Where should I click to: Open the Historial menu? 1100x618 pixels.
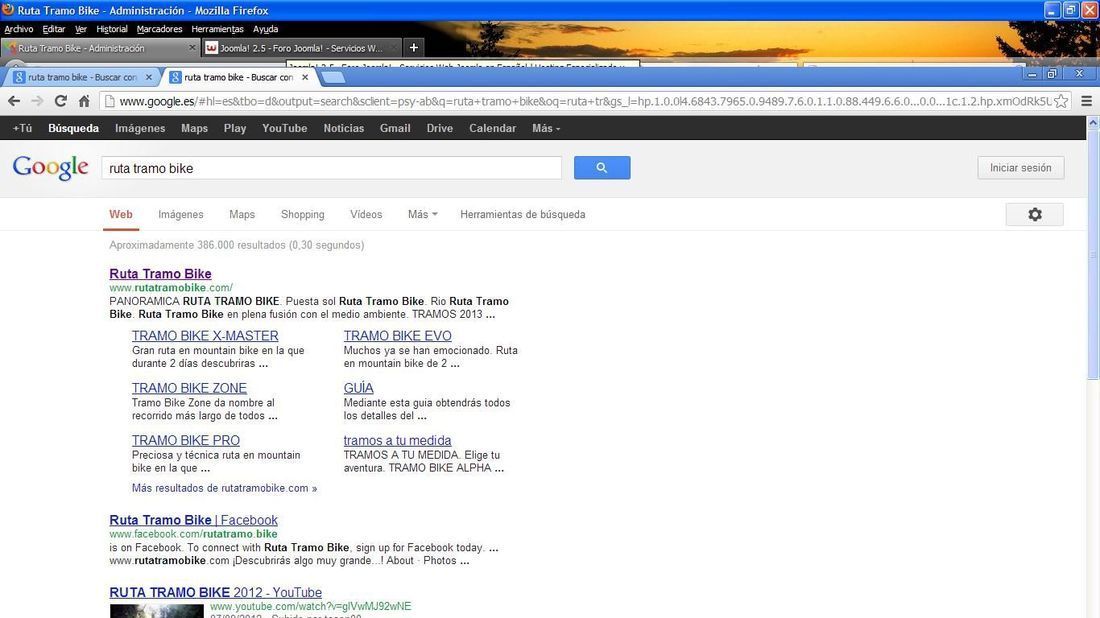[x=112, y=29]
